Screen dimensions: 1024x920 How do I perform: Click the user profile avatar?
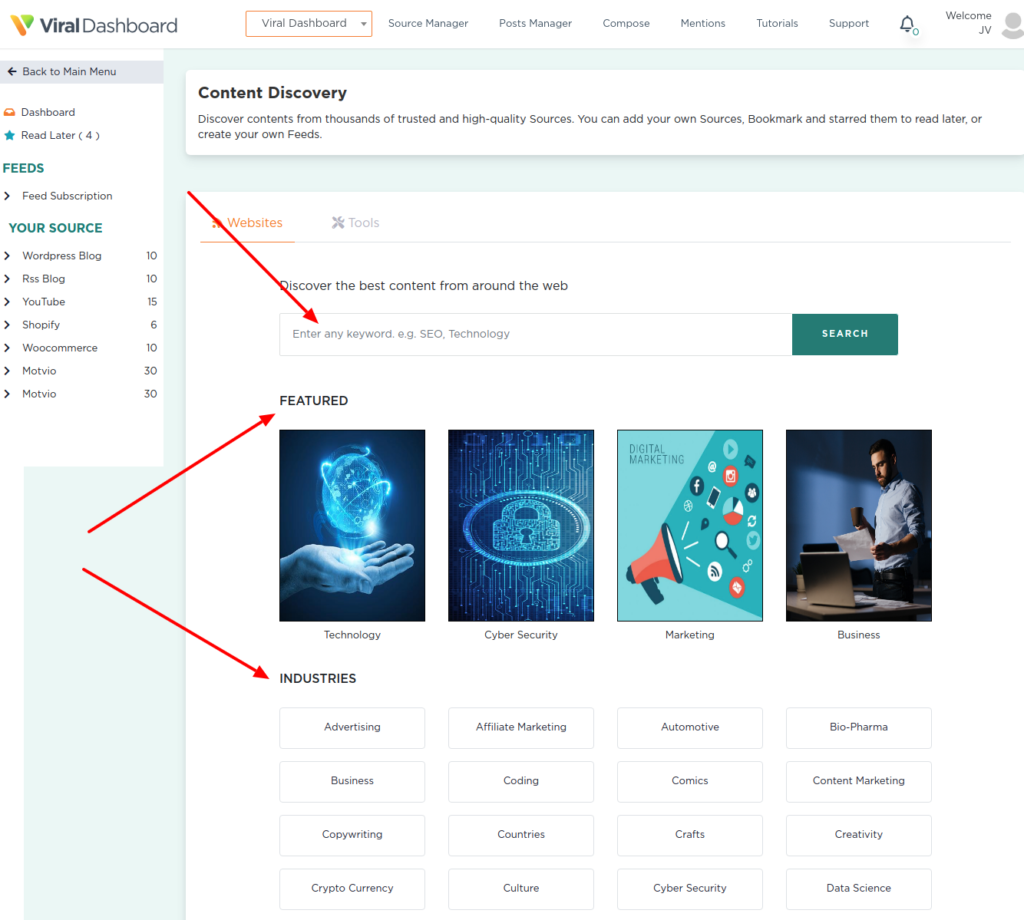pos(1013,25)
